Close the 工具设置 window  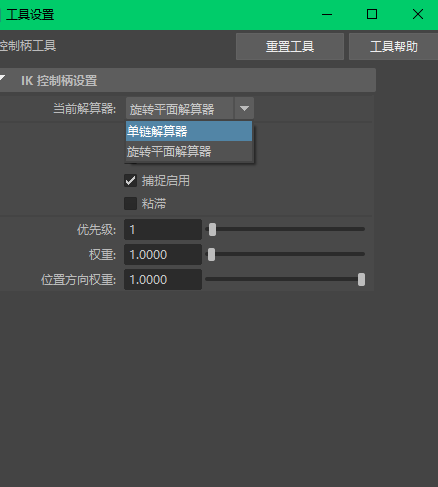coord(418,14)
